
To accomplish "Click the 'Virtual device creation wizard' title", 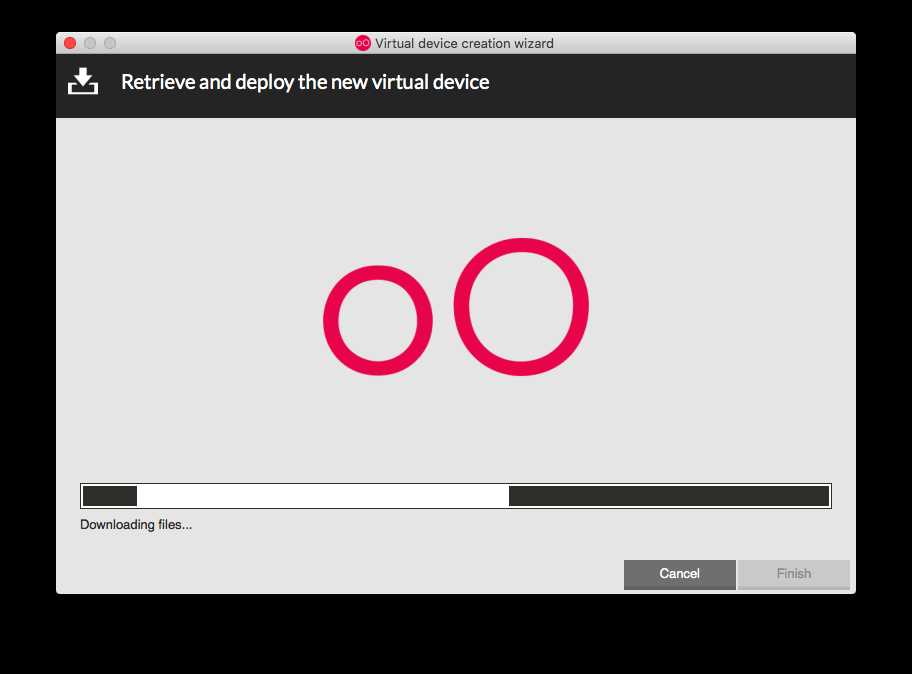I will (464, 43).
